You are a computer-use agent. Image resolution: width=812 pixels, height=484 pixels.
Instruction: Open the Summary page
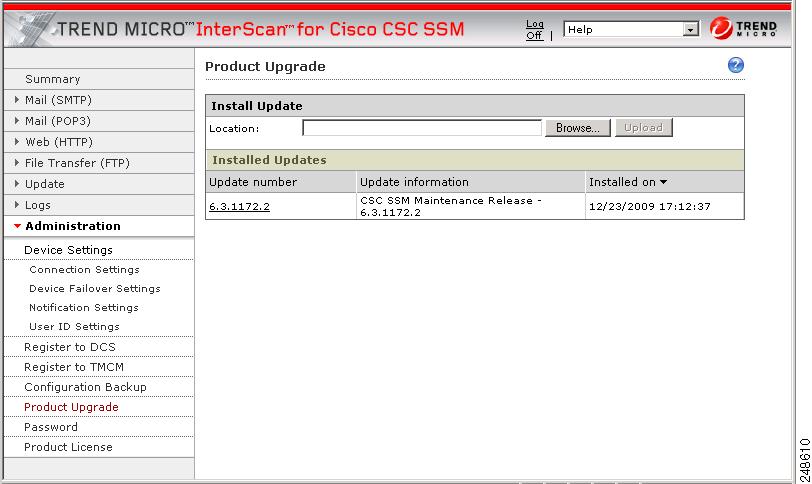tap(53, 79)
